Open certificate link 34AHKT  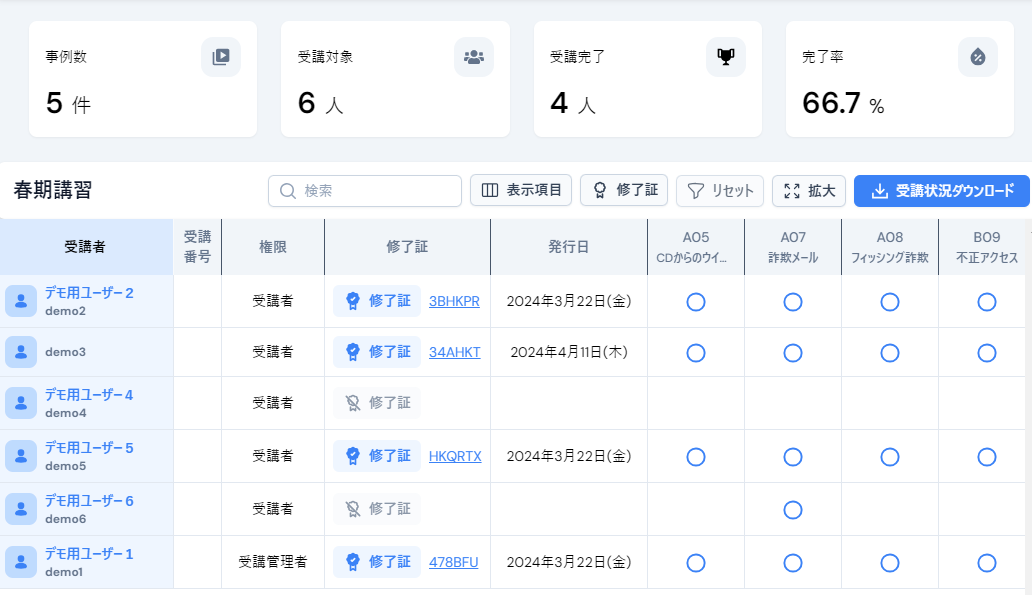(x=455, y=352)
